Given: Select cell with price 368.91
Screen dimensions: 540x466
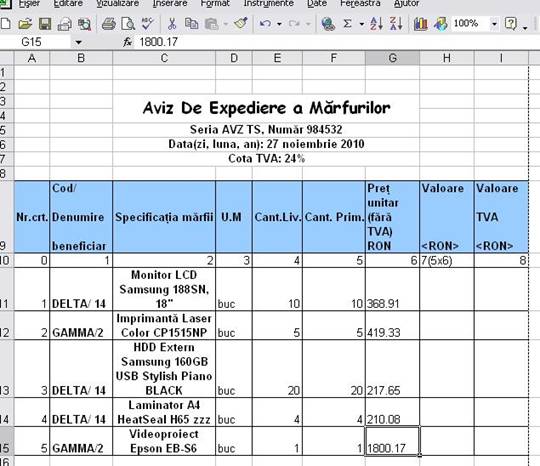Looking at the screenshot, I should (x=392, y=289).
